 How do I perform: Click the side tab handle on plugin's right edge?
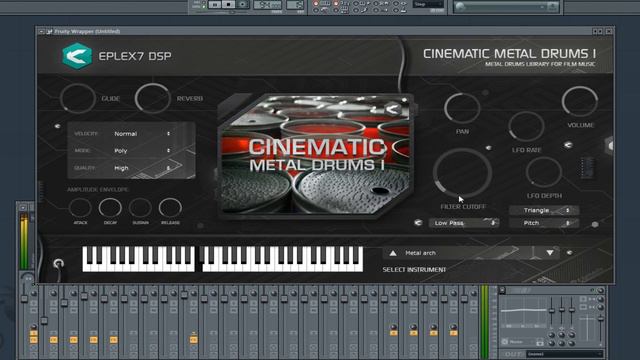pyautogui.click(x=609, y=145)
